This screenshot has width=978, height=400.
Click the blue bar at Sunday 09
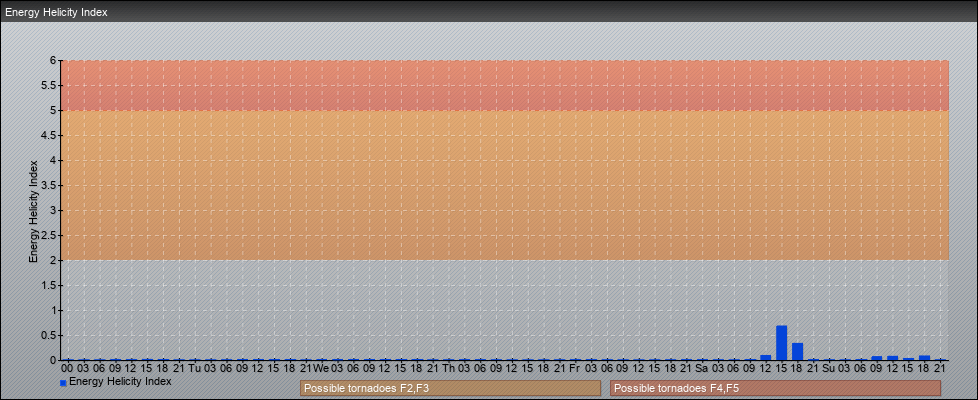pyautogui.click(x=877, y=358)
